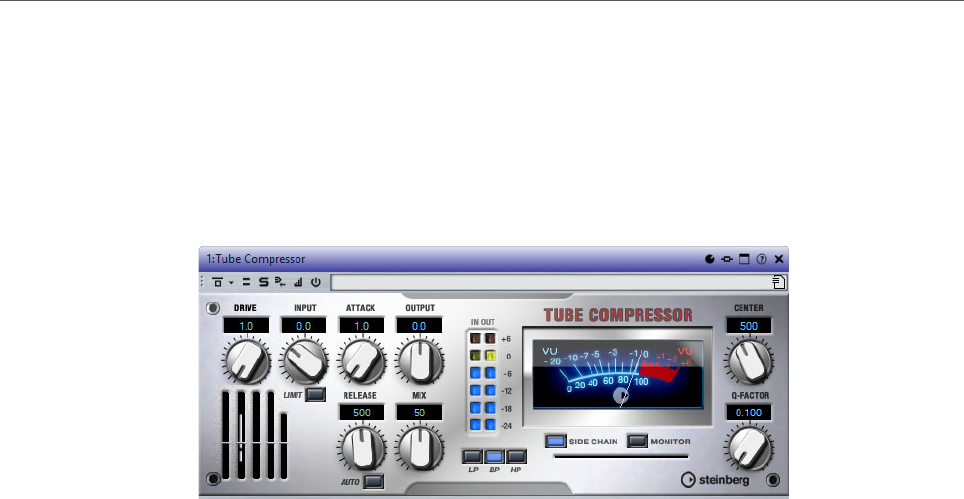Screen dimensions: 964x499
Task: Open the presets menu page icon
Action: pyautogui.click(x=779, y=282)
